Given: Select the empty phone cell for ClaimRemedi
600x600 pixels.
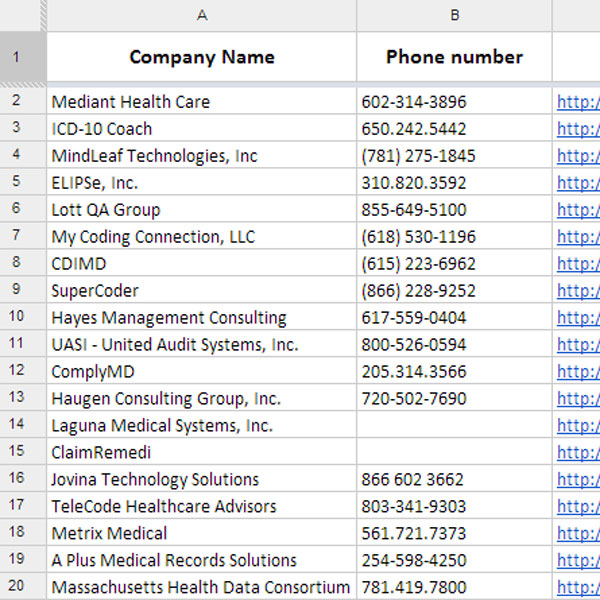Looking at the screenshot, I should (454, 452).
